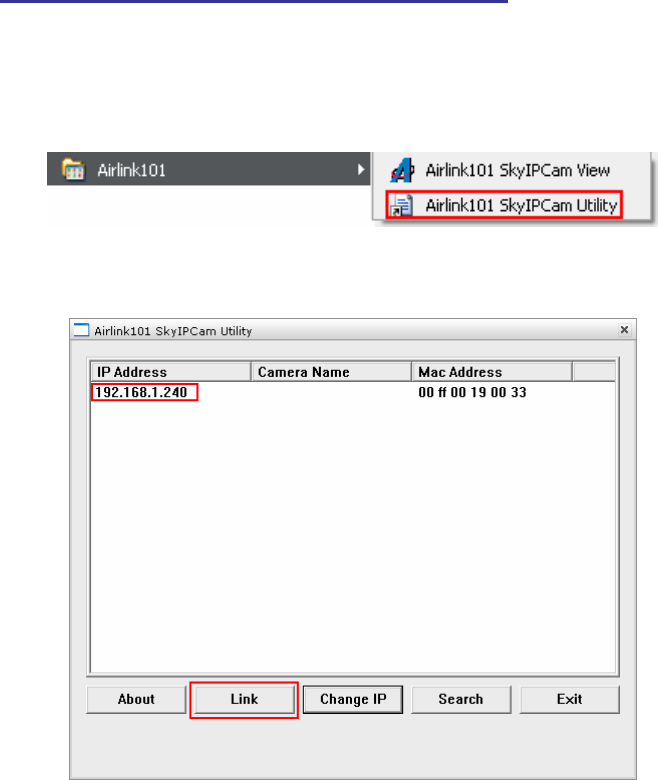Image resolution: width=658 pixels, height=780 pixels.
Task: Click the Airlink101 folder icon
Action: [73, 170]
